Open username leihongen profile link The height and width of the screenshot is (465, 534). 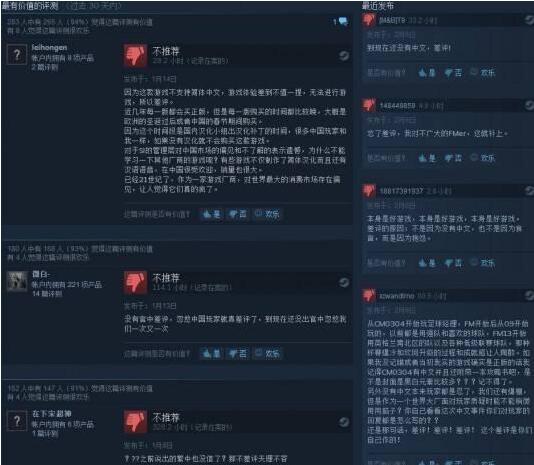click(49, 47)
